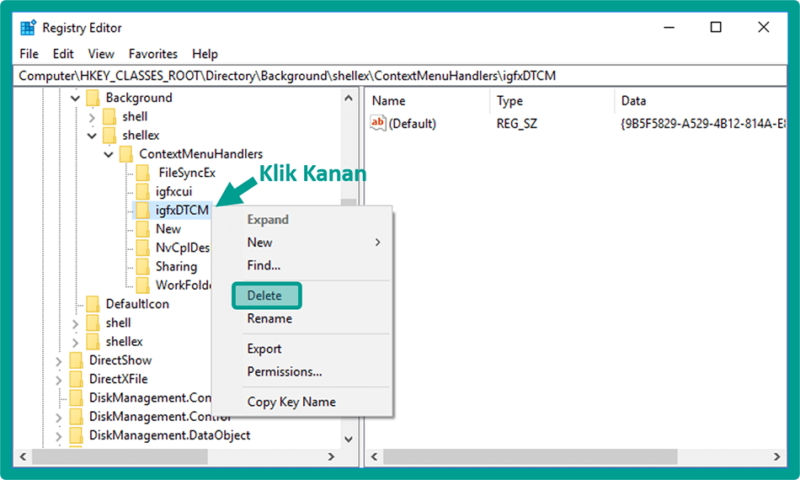Viewport: 800px width, 480px height.
Task: Open the View menu
Action: pos(101,54)
